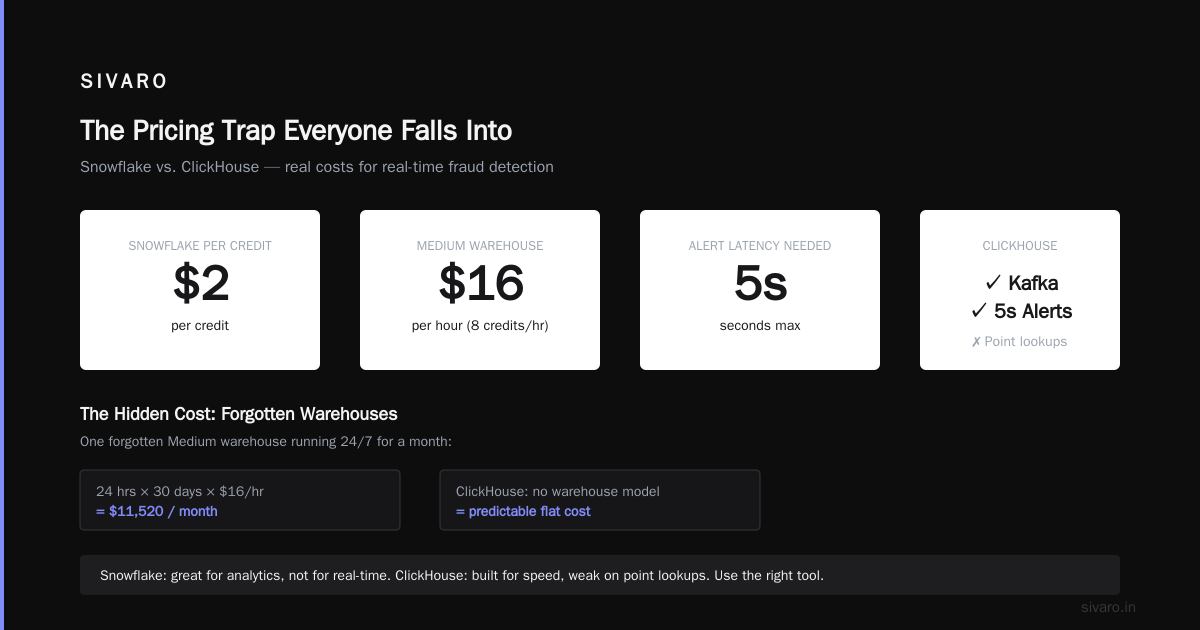
Task: Click the per hour (8 credits/hr) caption
Action: (480, 326)
